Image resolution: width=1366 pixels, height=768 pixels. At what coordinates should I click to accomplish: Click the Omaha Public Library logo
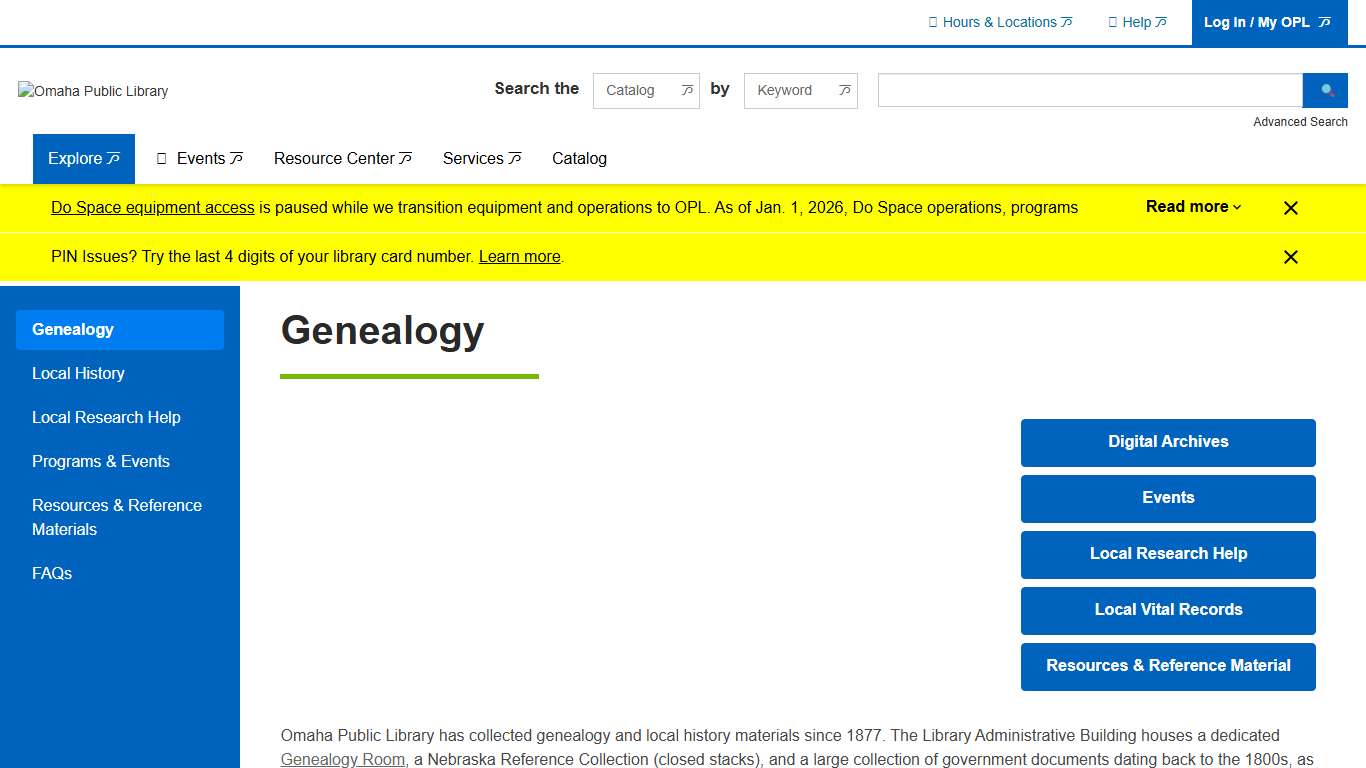92,91
